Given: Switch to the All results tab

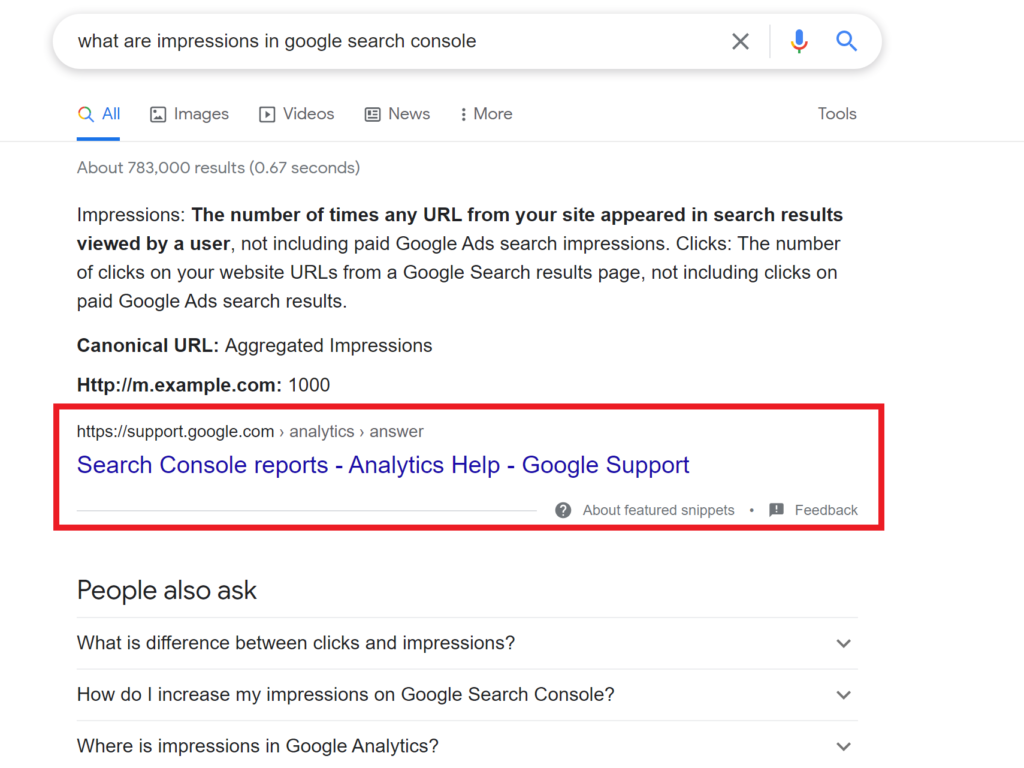Looking at the screenshot, I should tap(99, 114).
